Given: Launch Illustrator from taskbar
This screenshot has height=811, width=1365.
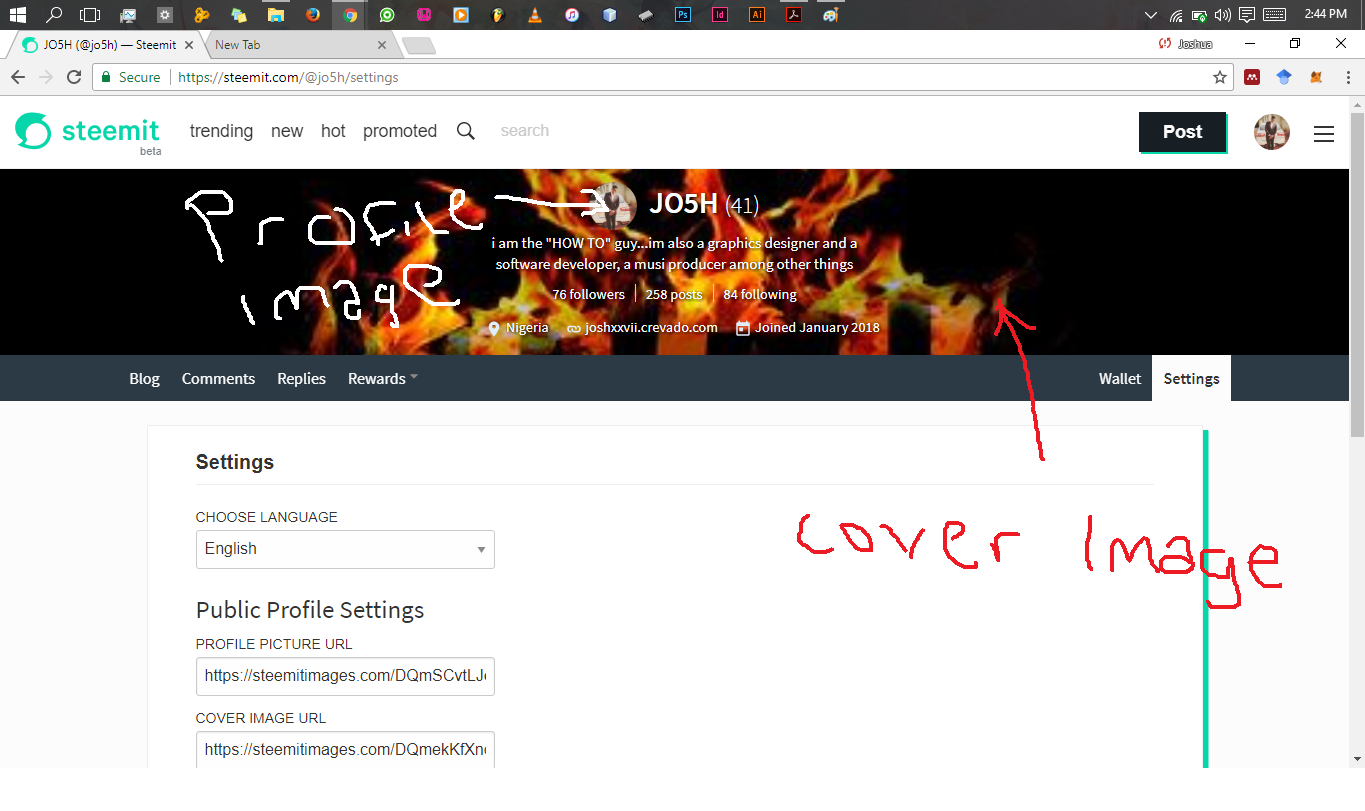Looking at the screenshot, I should (757, 15).
